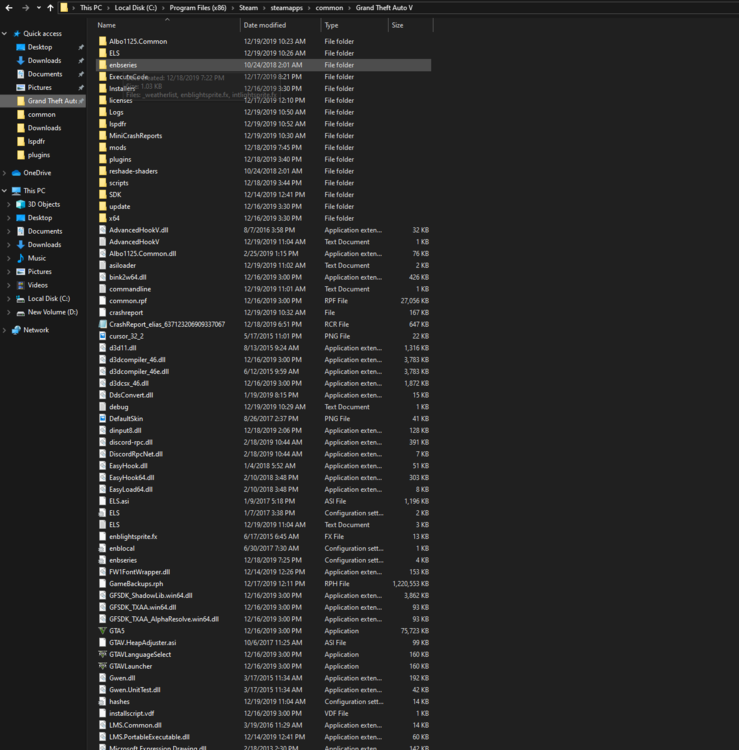
Task: Click the Videos icon under This PC
Action: tap(20, 285)
